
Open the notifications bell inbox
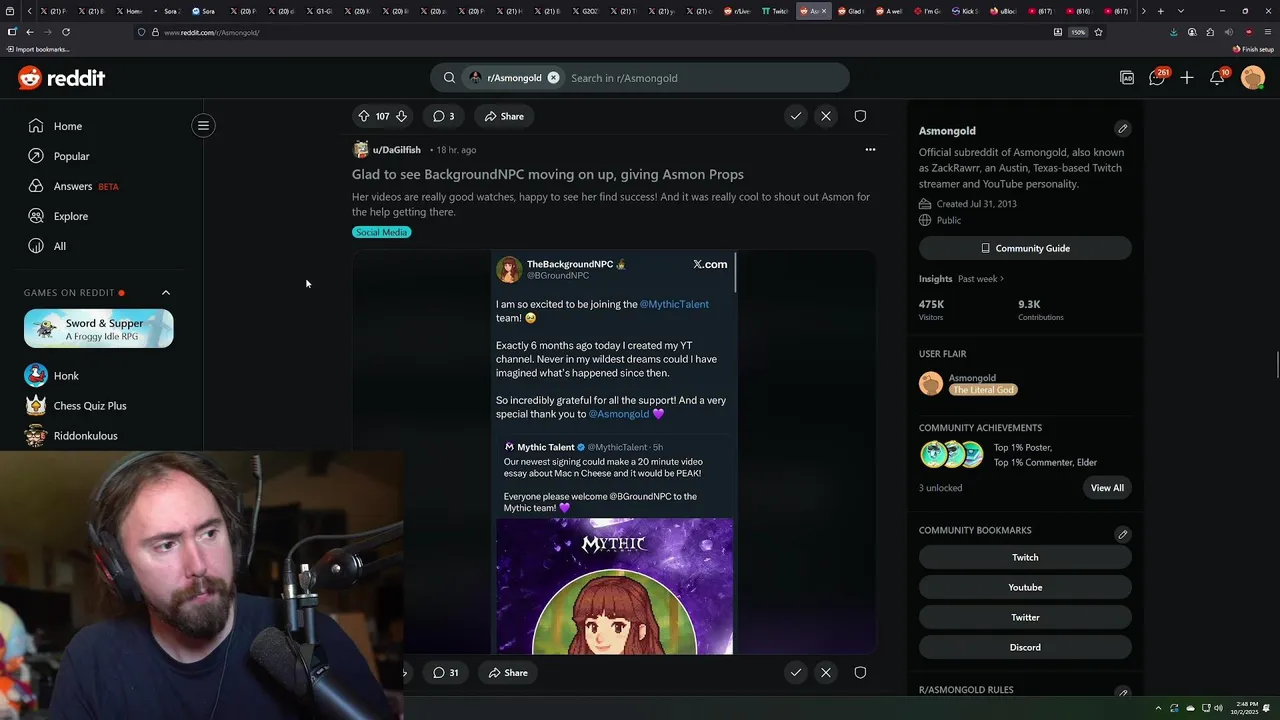pyautogui.click(x=1217, y=78)
